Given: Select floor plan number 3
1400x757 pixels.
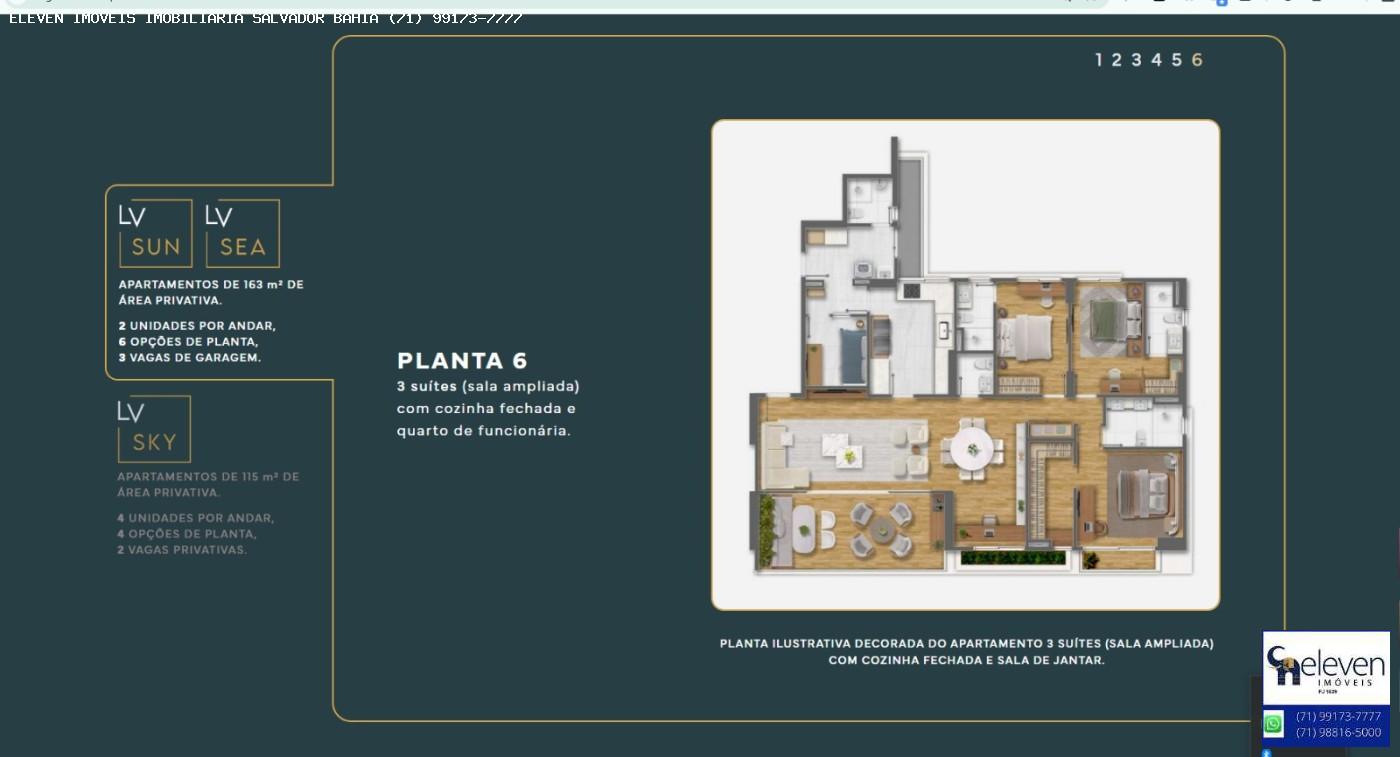Looking at the screenshot, I should tap(1136, 60).
